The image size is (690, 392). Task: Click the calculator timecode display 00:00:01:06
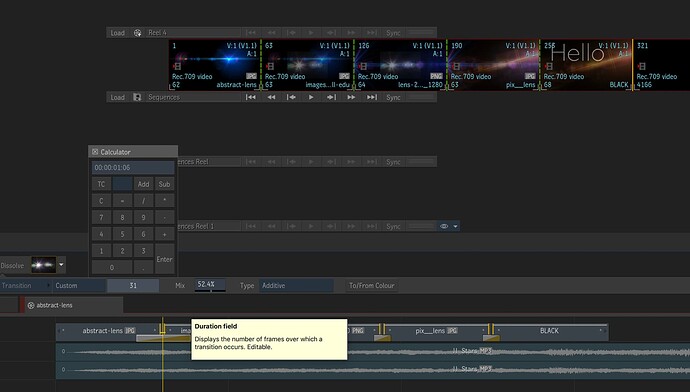tap(133, 168)
